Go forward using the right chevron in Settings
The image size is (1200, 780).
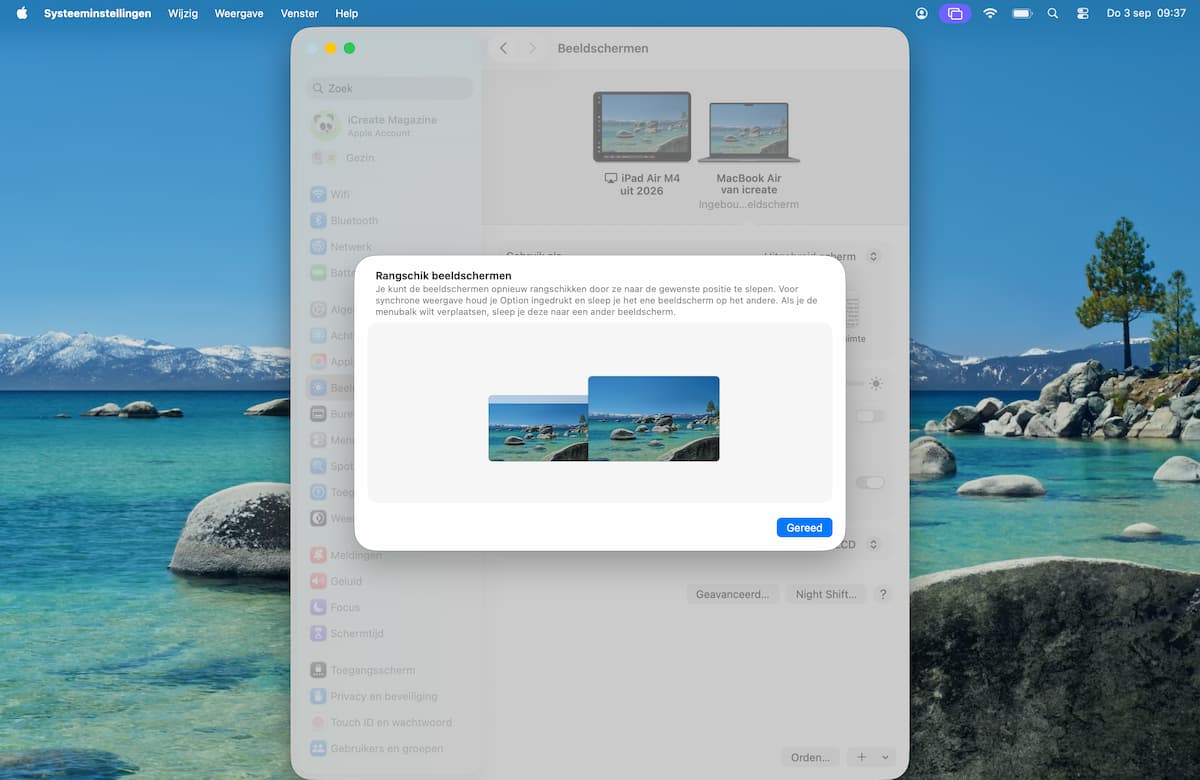(532, 48)
